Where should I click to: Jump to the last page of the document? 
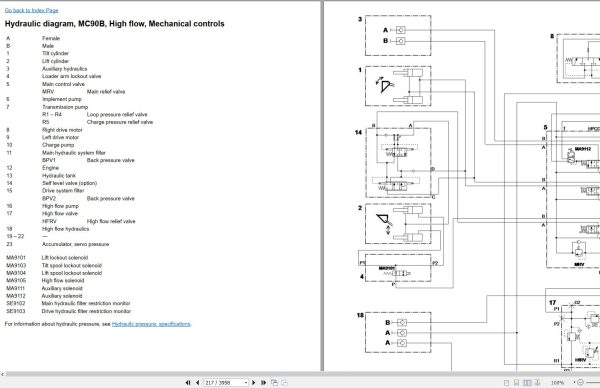(263, 382)
